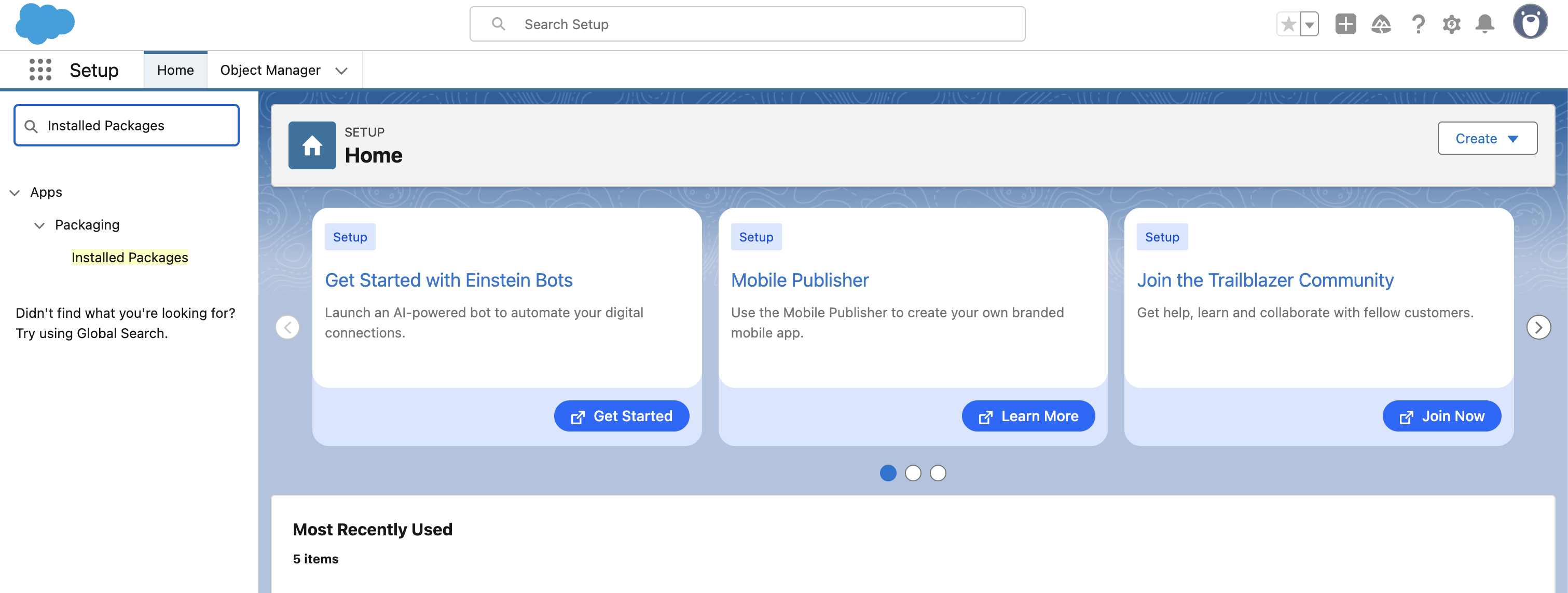Click the Setup badge on Trailblazer card
Screen dimensions: 1568x593
click(1162, 237)
